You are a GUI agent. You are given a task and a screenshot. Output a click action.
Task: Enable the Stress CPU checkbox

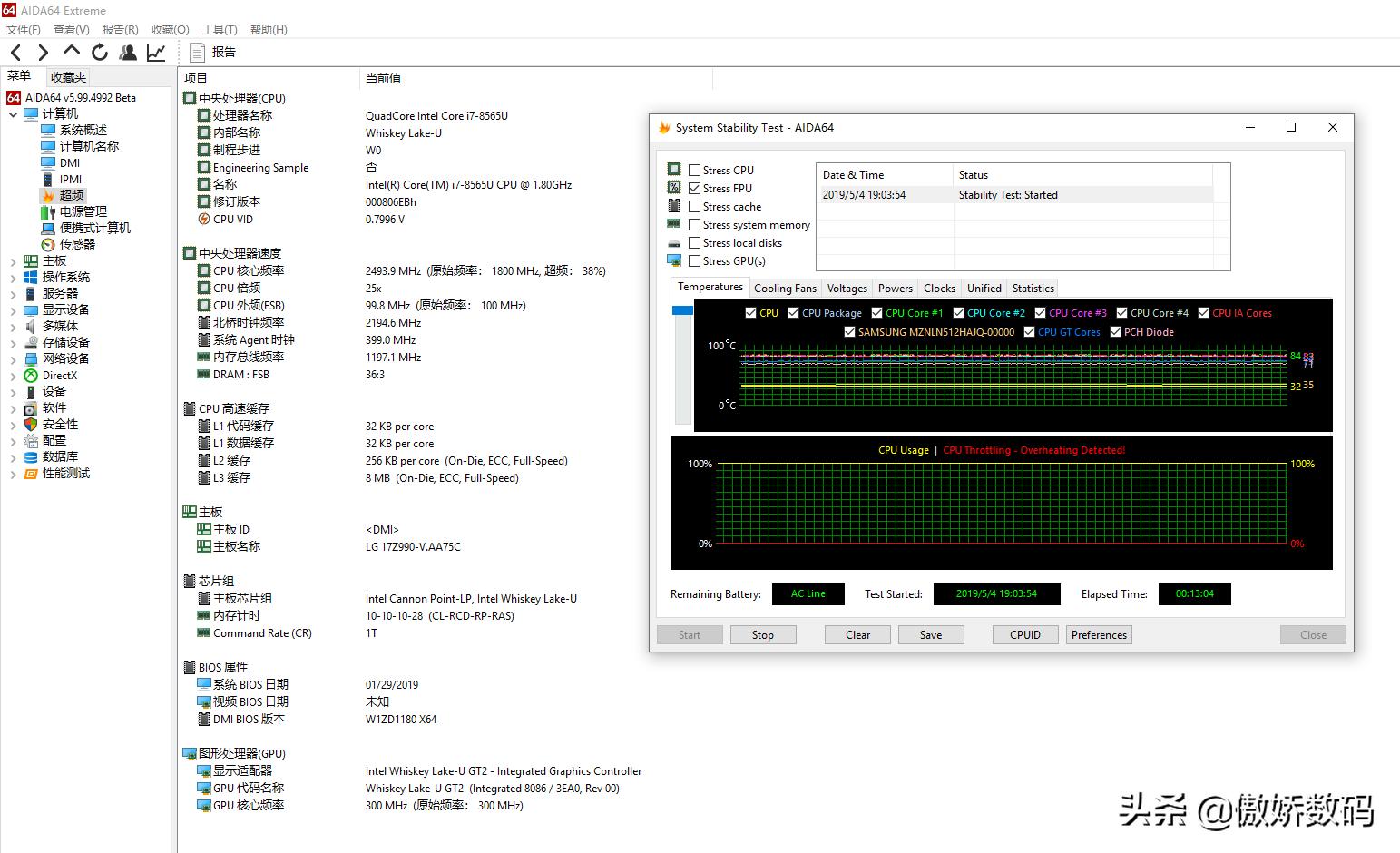pyautogui.click(x=694, y=170)
